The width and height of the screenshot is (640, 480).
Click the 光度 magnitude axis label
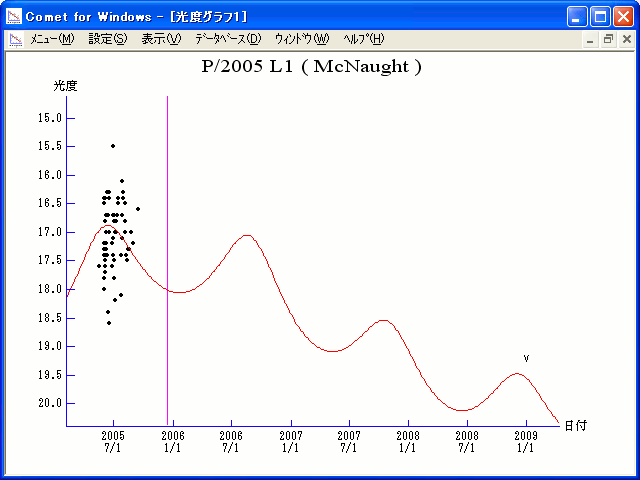point(65,86)
